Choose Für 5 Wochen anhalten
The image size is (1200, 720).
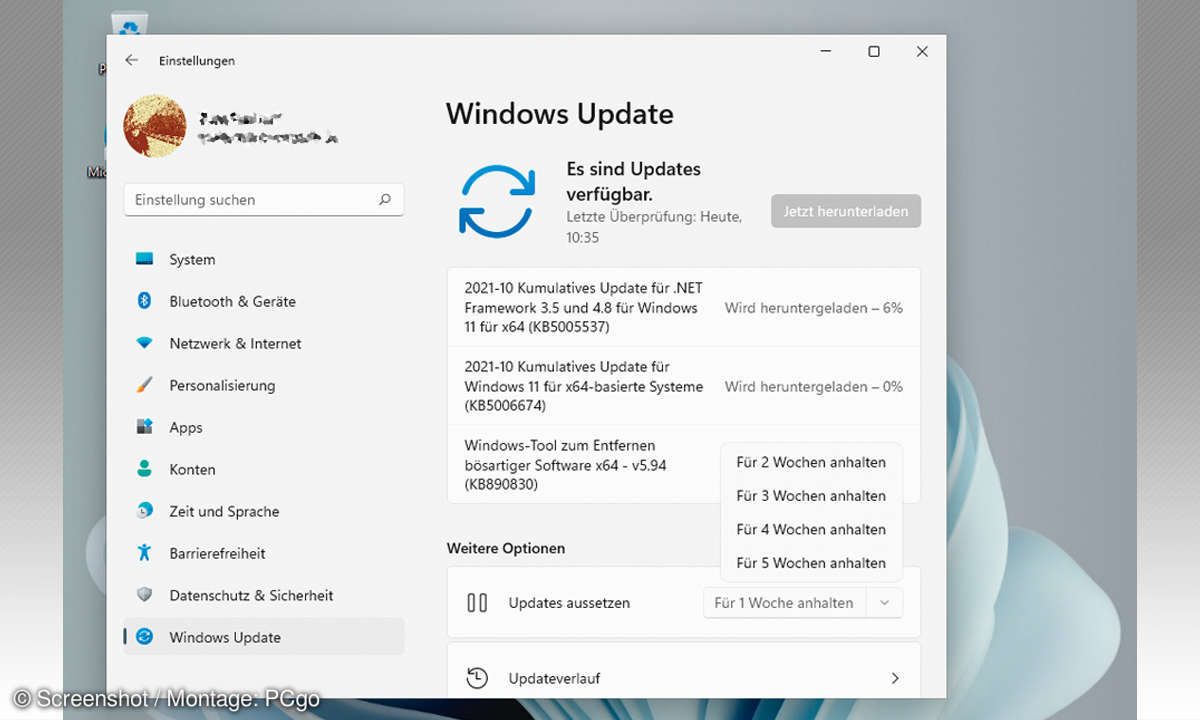click(x=811, y=563)
